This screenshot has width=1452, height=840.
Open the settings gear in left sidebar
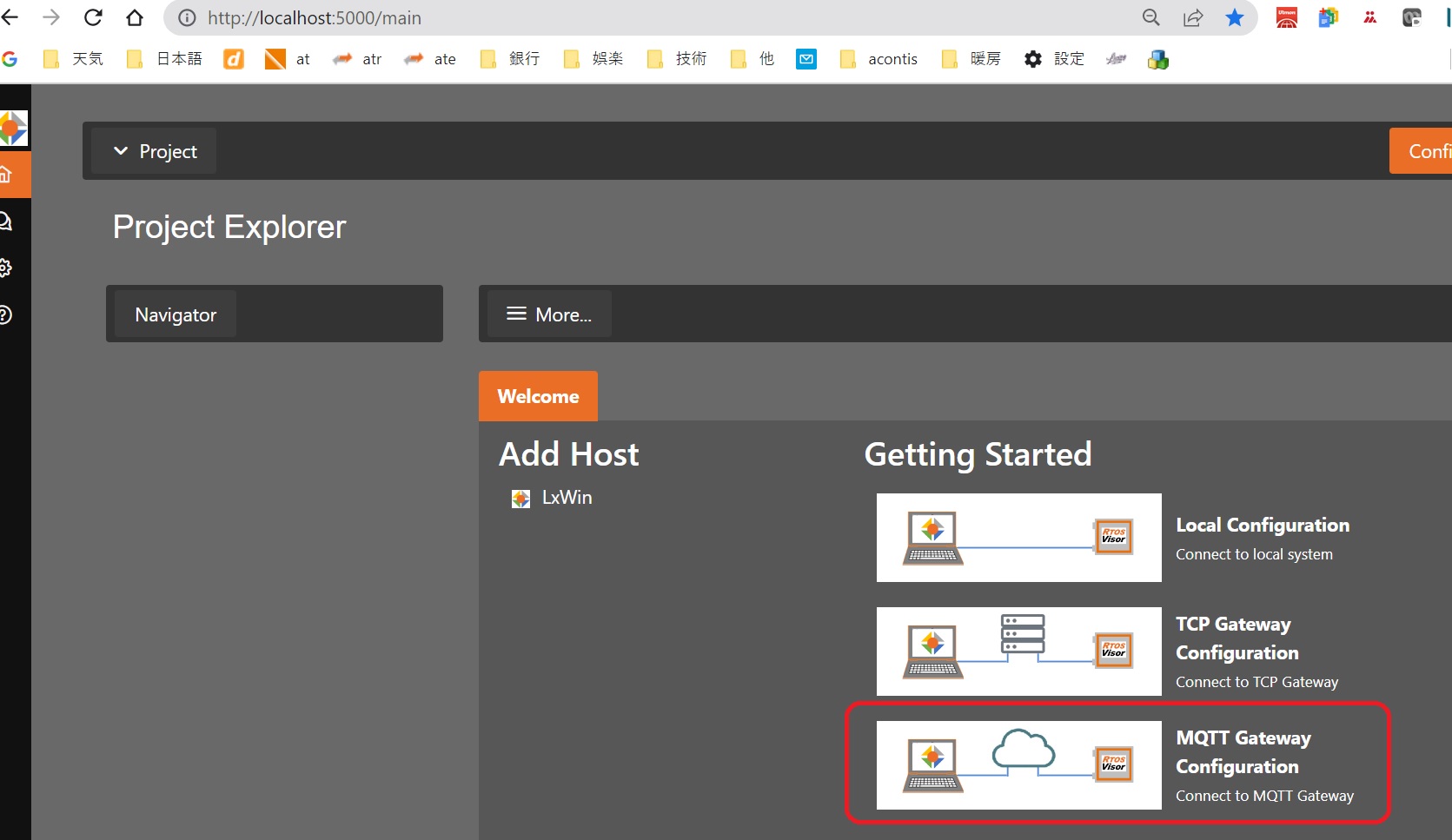click(6, 268)
